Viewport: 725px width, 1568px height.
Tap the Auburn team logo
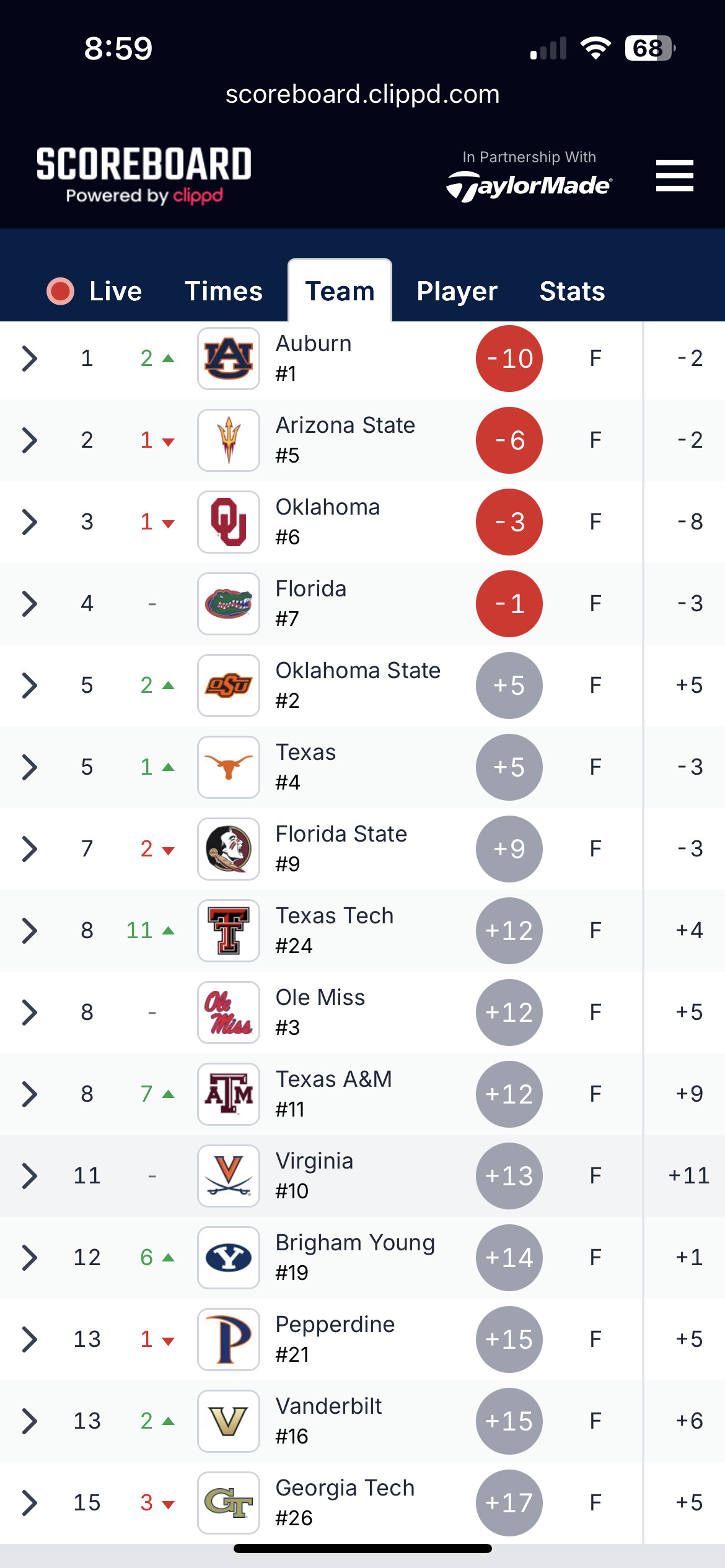coord(229,359)
